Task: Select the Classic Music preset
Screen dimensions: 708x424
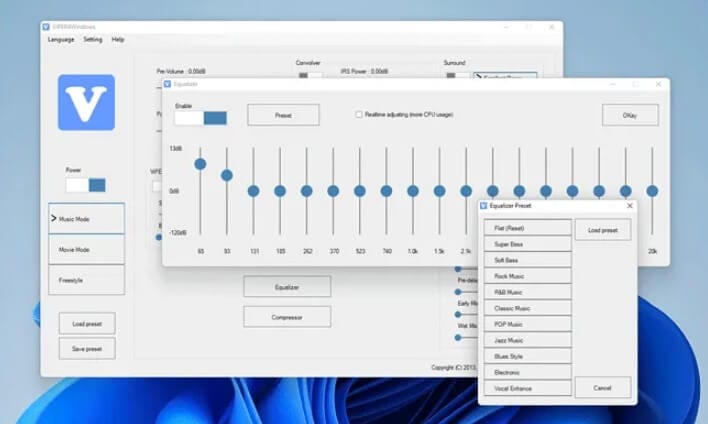Action: pos(527,308)
